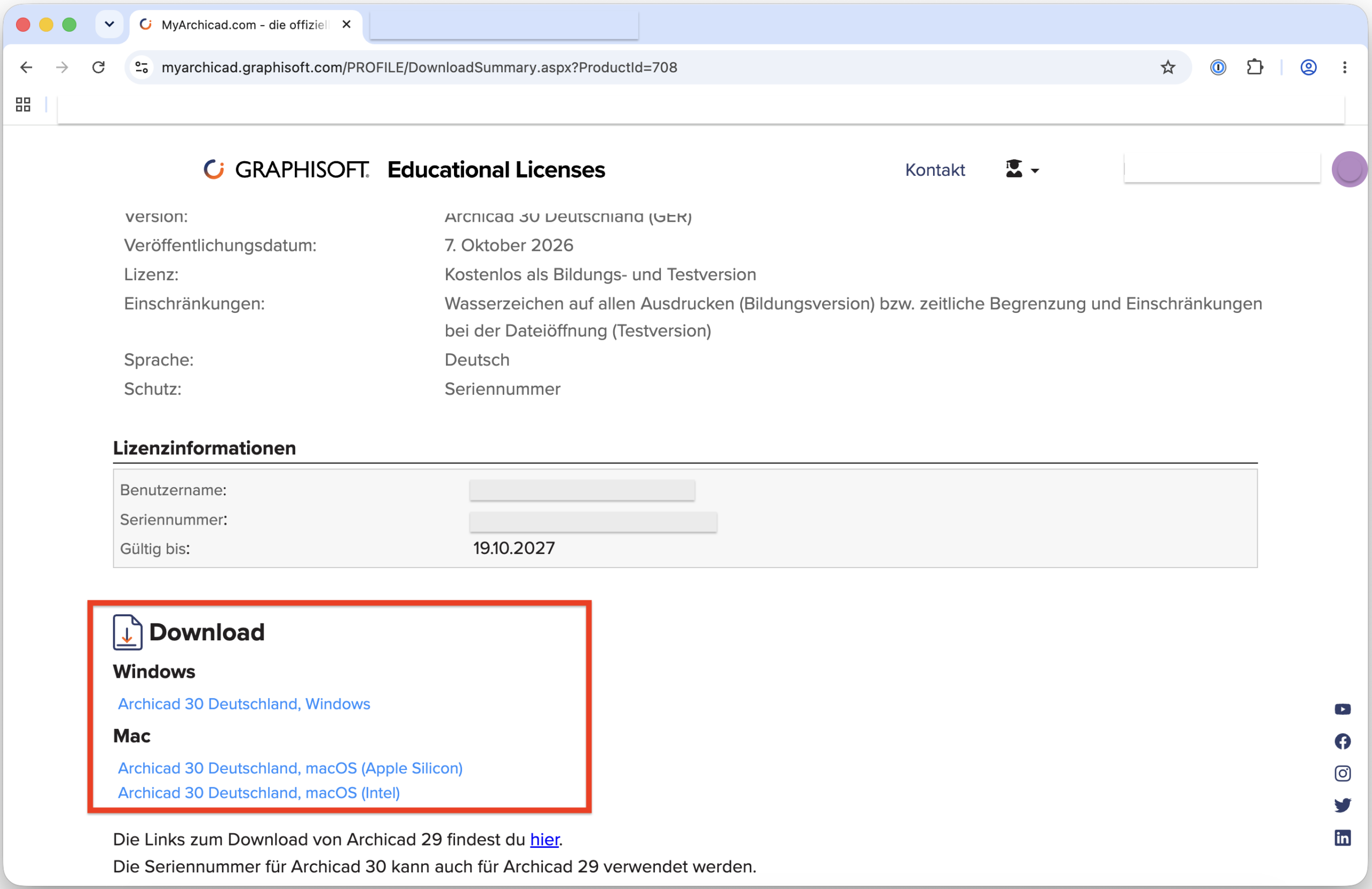Click the '19.10.2027' expiry date
Image resolution: width=1372 pixels, height=889 pixels.
pos(513,548)
